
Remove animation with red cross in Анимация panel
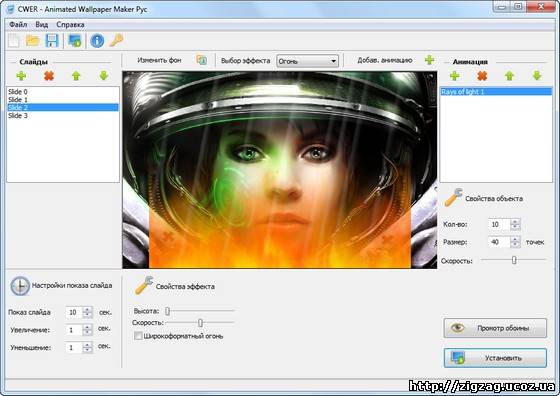482,76
